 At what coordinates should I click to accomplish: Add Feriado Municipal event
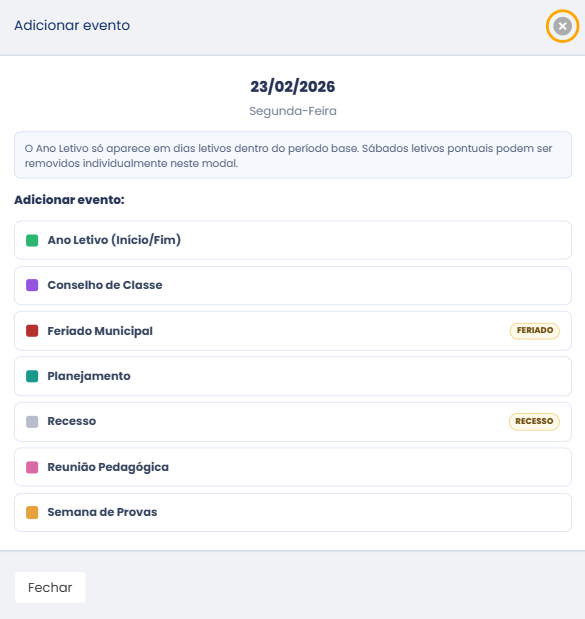[293, 331]
